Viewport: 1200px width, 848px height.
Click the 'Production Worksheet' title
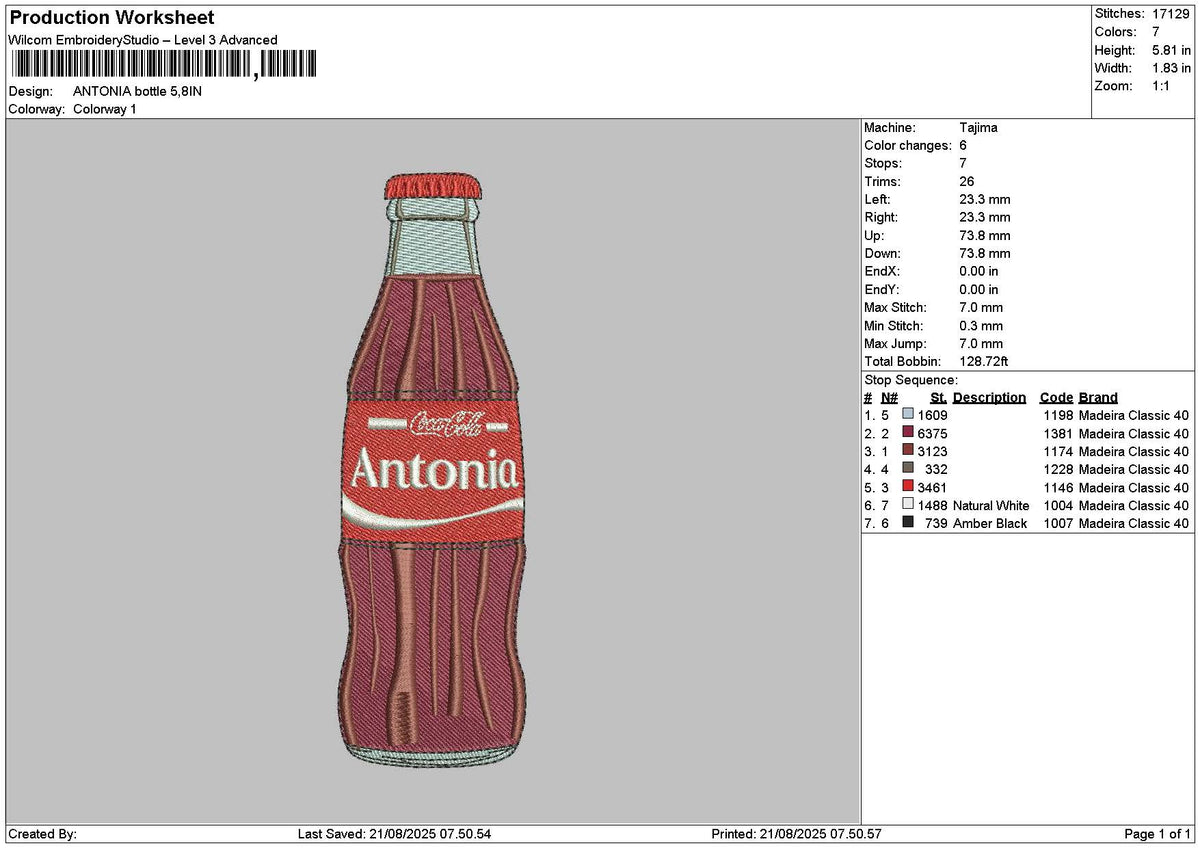pyautogui.click(x=111, y=18)
